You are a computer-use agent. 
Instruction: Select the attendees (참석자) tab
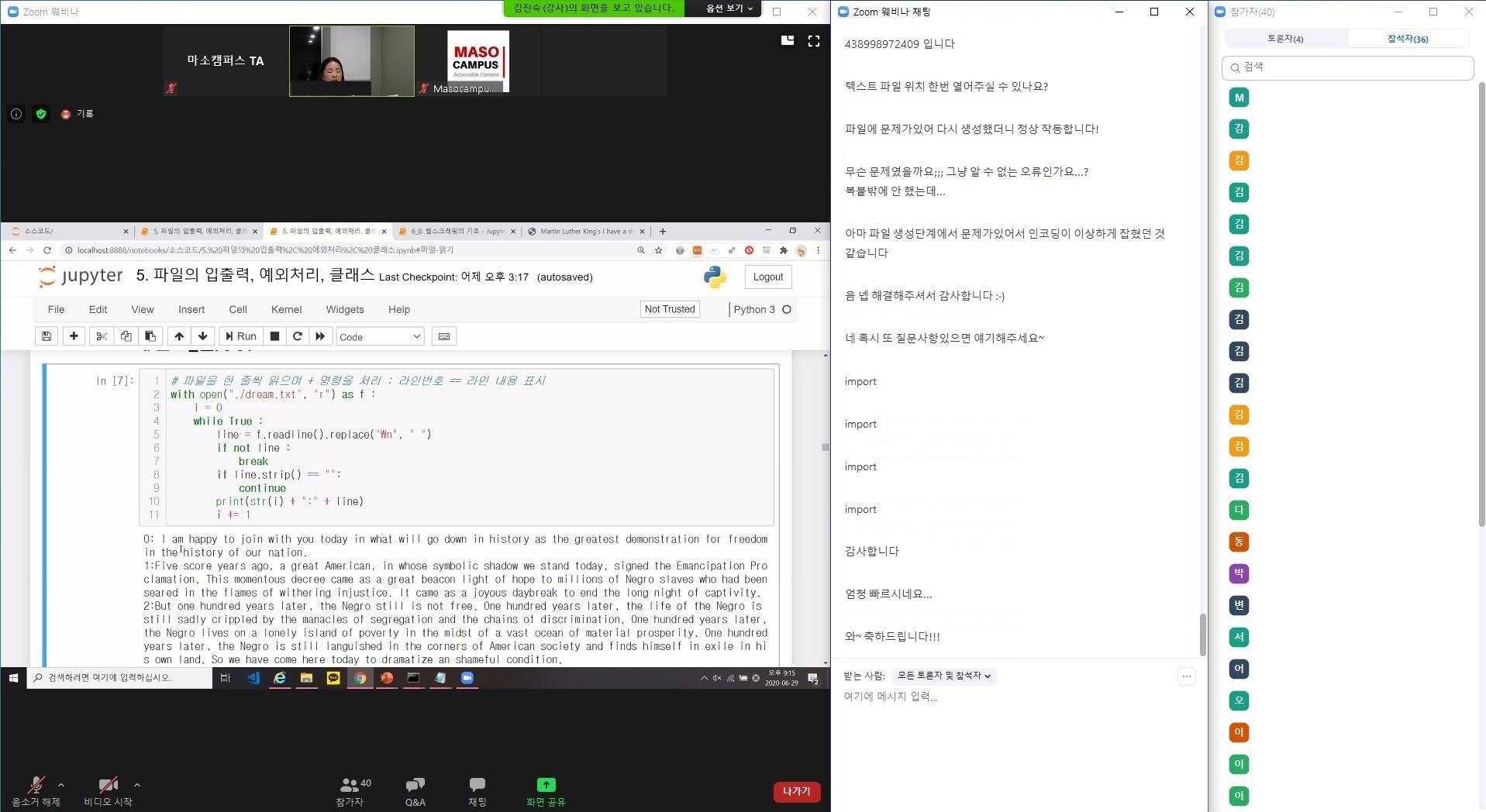(1407, 39)
